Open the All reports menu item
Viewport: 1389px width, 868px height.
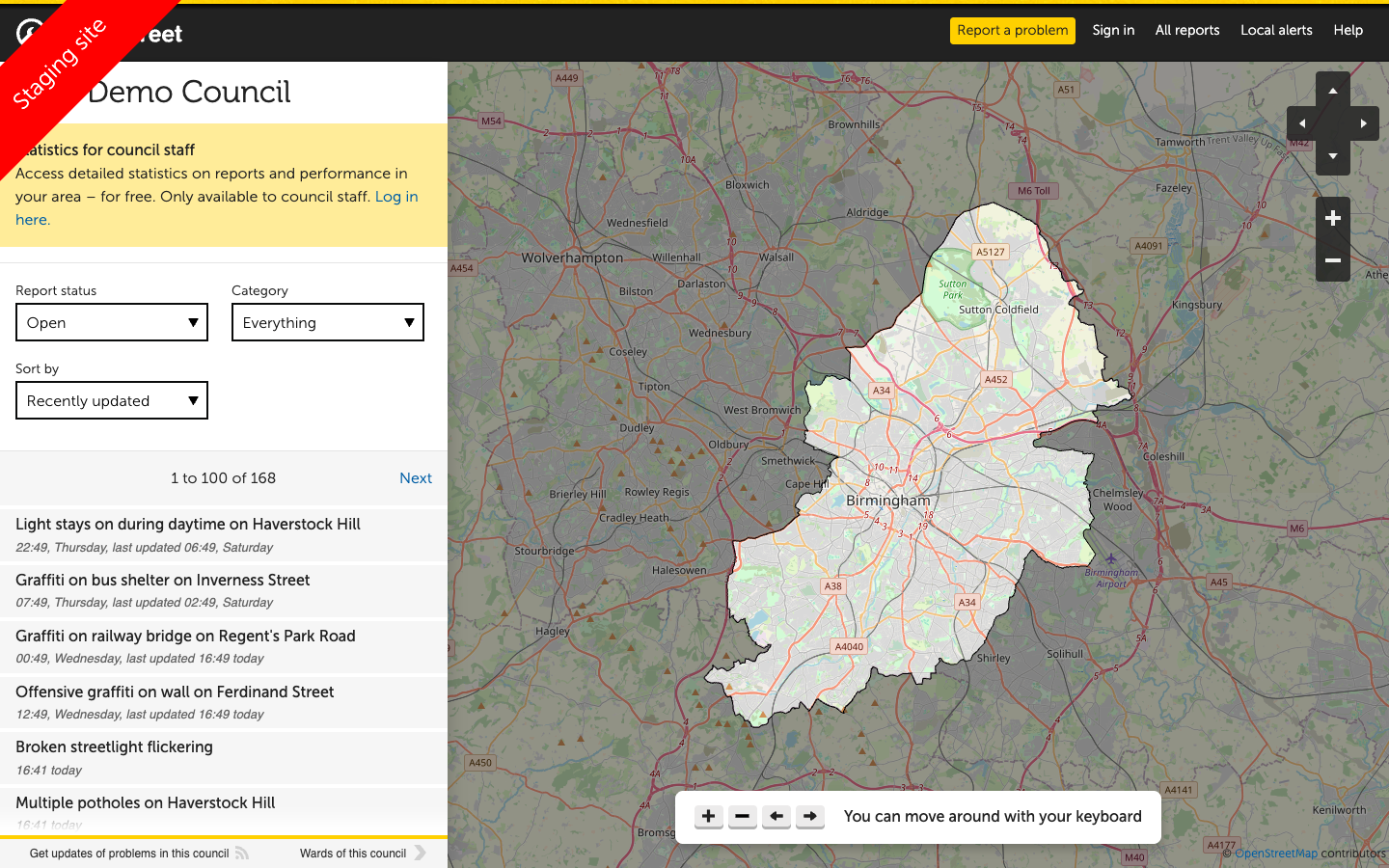[x=1187, y=30]
